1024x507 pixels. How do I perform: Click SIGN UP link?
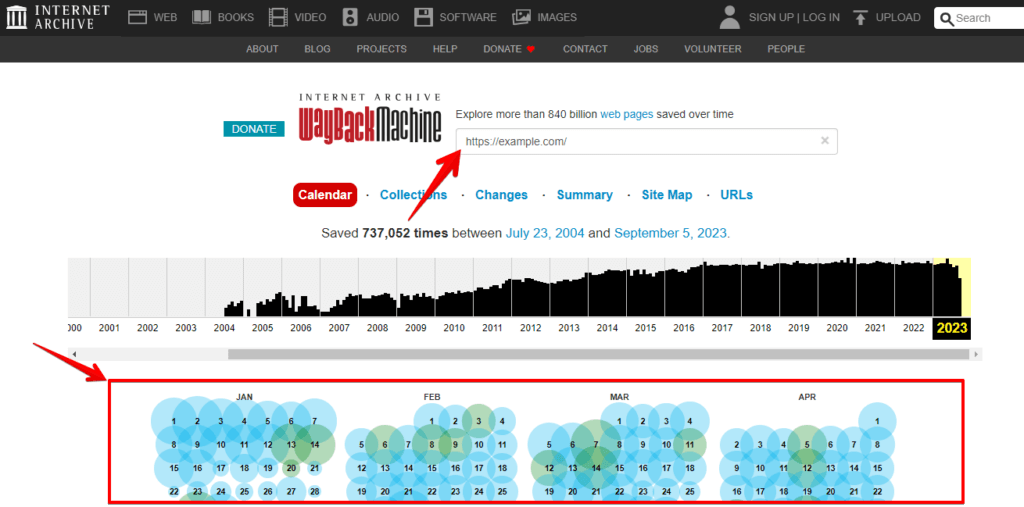tap(771, 18)
